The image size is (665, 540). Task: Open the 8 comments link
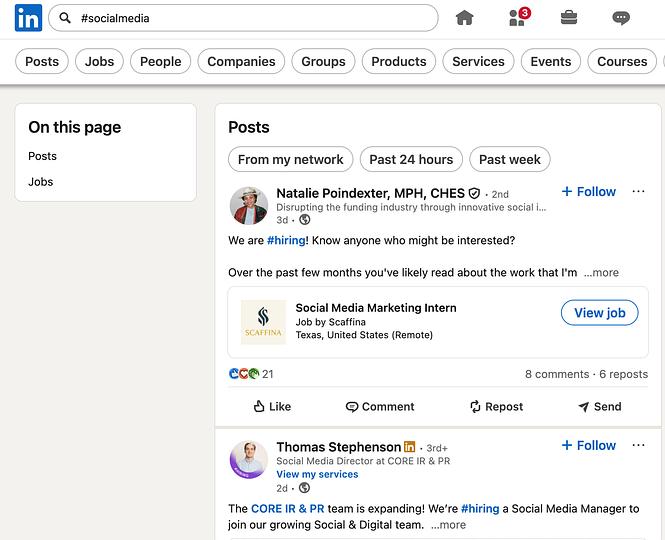point(557,374)
